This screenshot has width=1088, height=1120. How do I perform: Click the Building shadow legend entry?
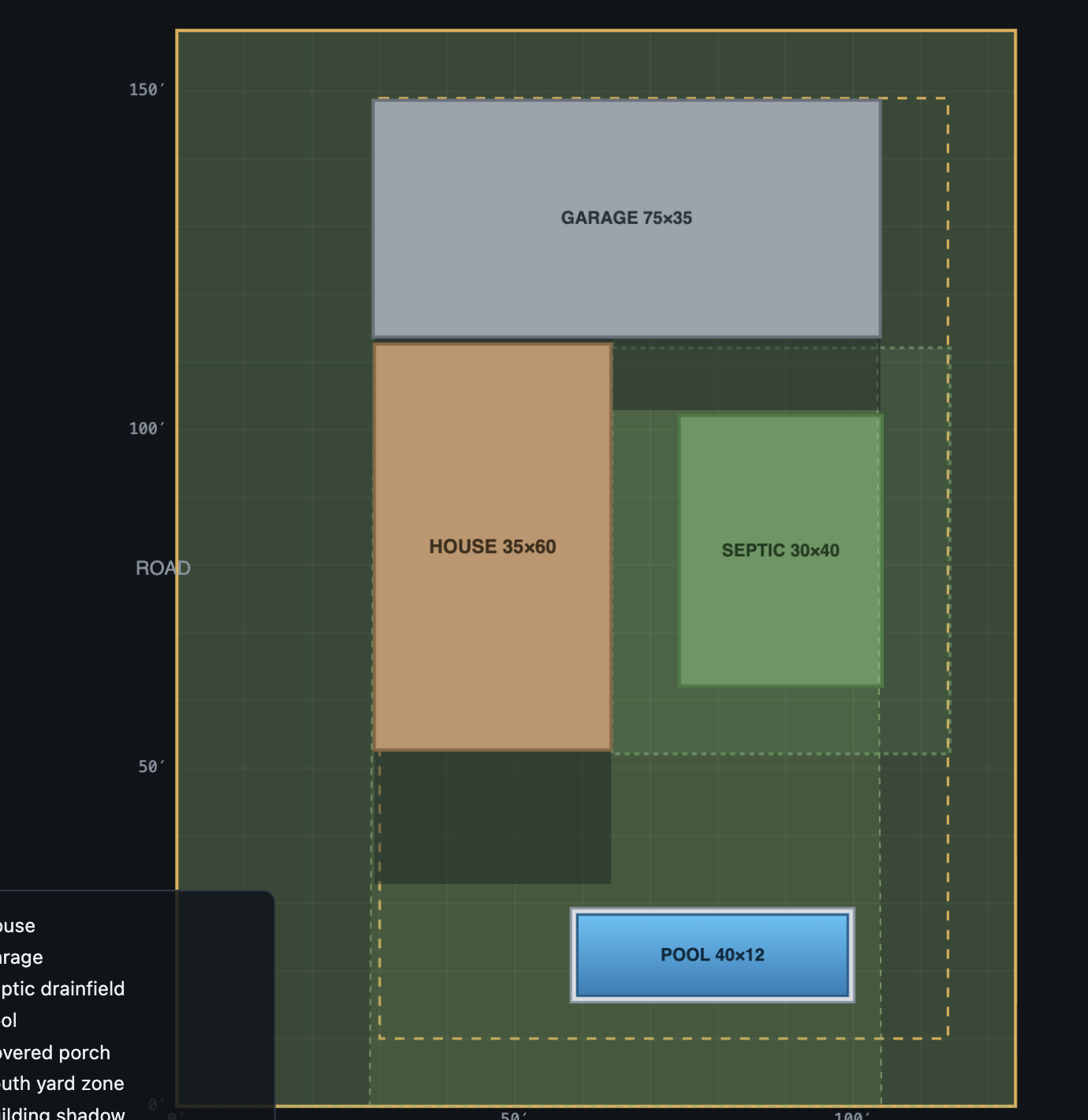pos(62,1113)
